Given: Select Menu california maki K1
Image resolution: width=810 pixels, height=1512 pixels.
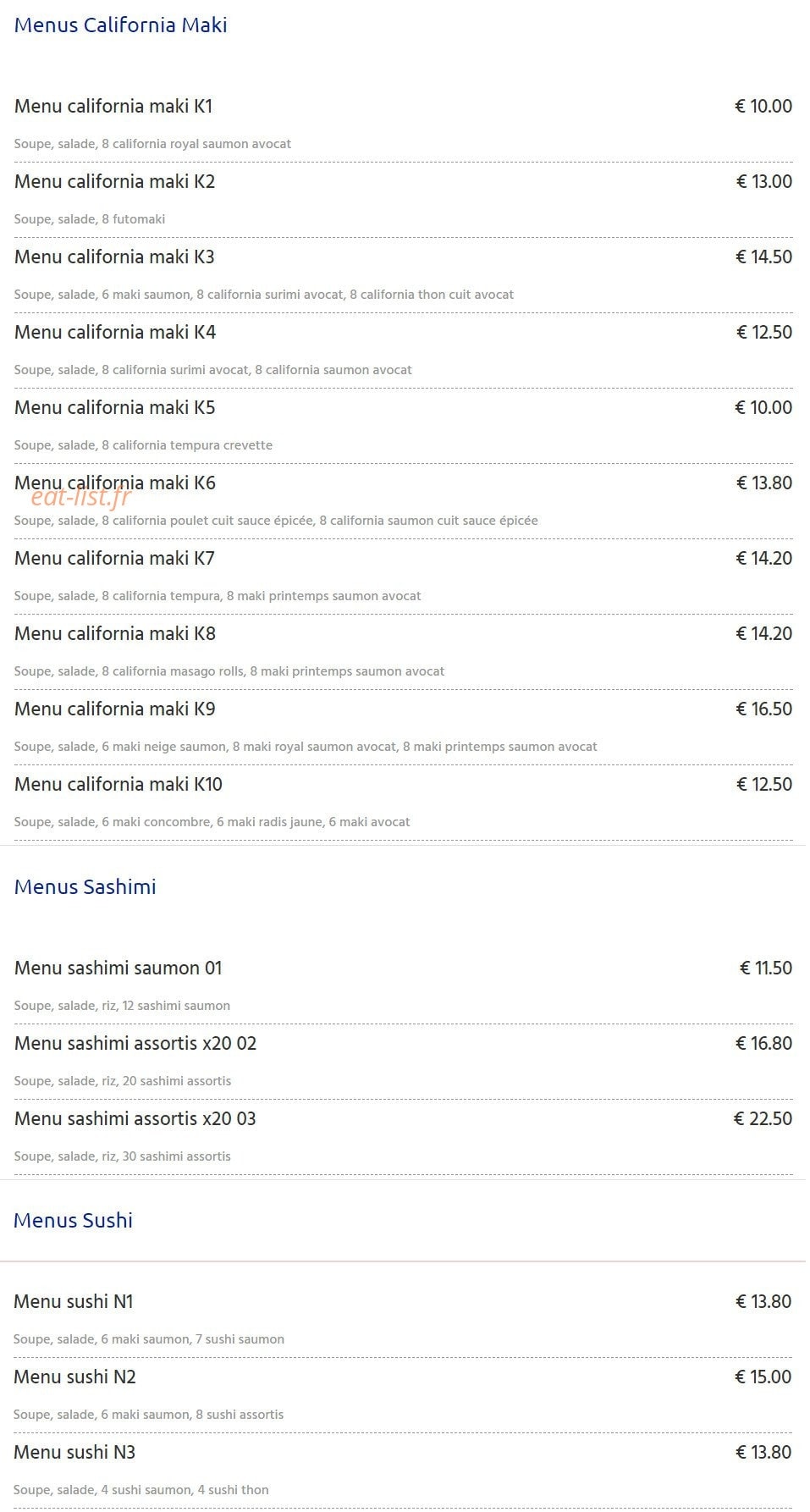Looking at the screenshot, I should (x=113, y=106).
